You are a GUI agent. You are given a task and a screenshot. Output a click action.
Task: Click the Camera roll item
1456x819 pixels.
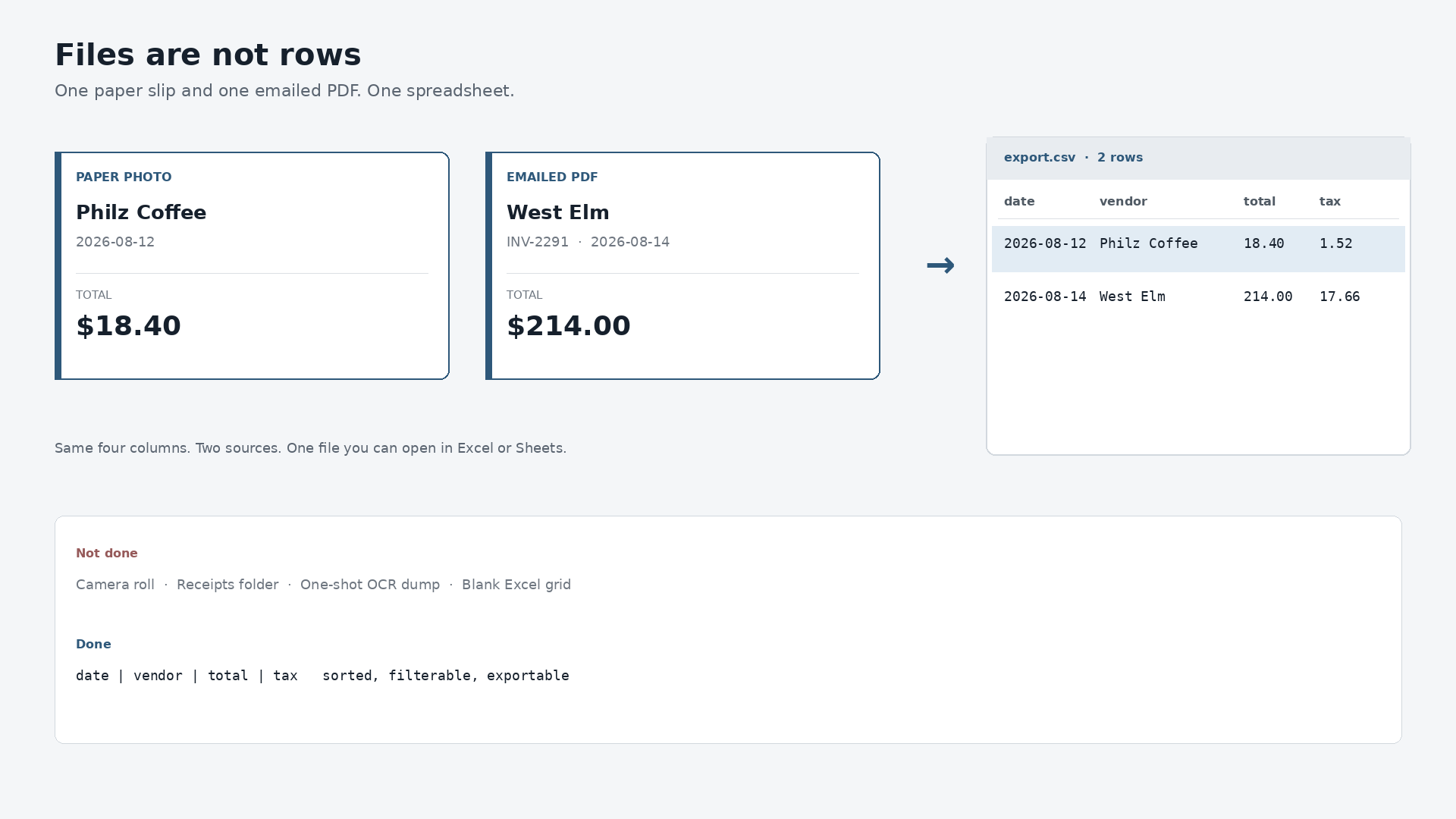(115, 585)
